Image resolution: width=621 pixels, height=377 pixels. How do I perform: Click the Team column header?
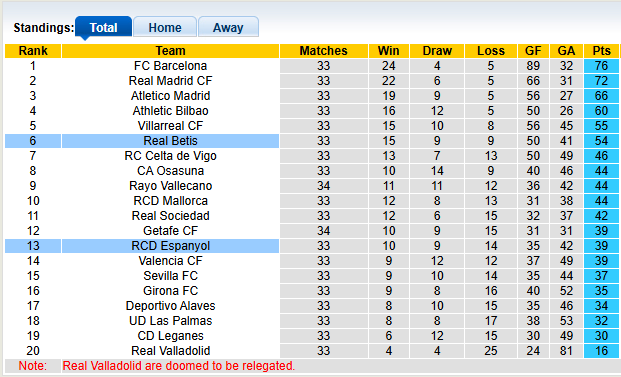pyautogui.click(x=170, y=51)
